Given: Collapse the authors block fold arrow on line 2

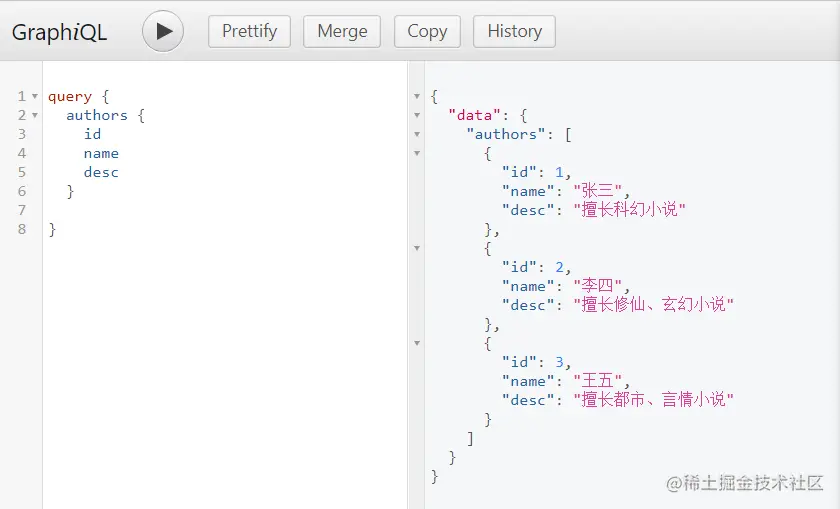Looking at the screenshot, I should [36, 116].
